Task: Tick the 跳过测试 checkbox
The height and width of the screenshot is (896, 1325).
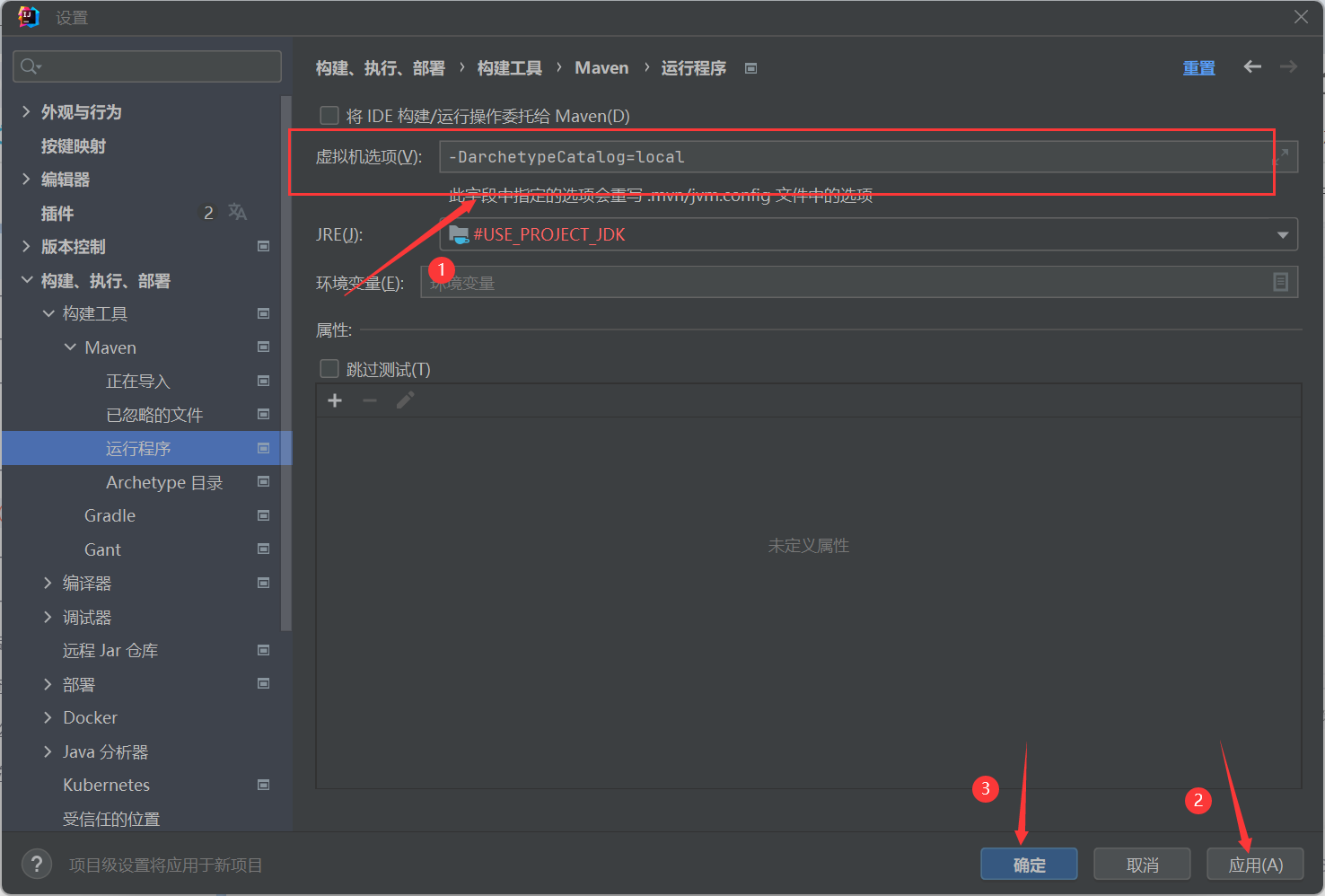Action: coord(329,369)
